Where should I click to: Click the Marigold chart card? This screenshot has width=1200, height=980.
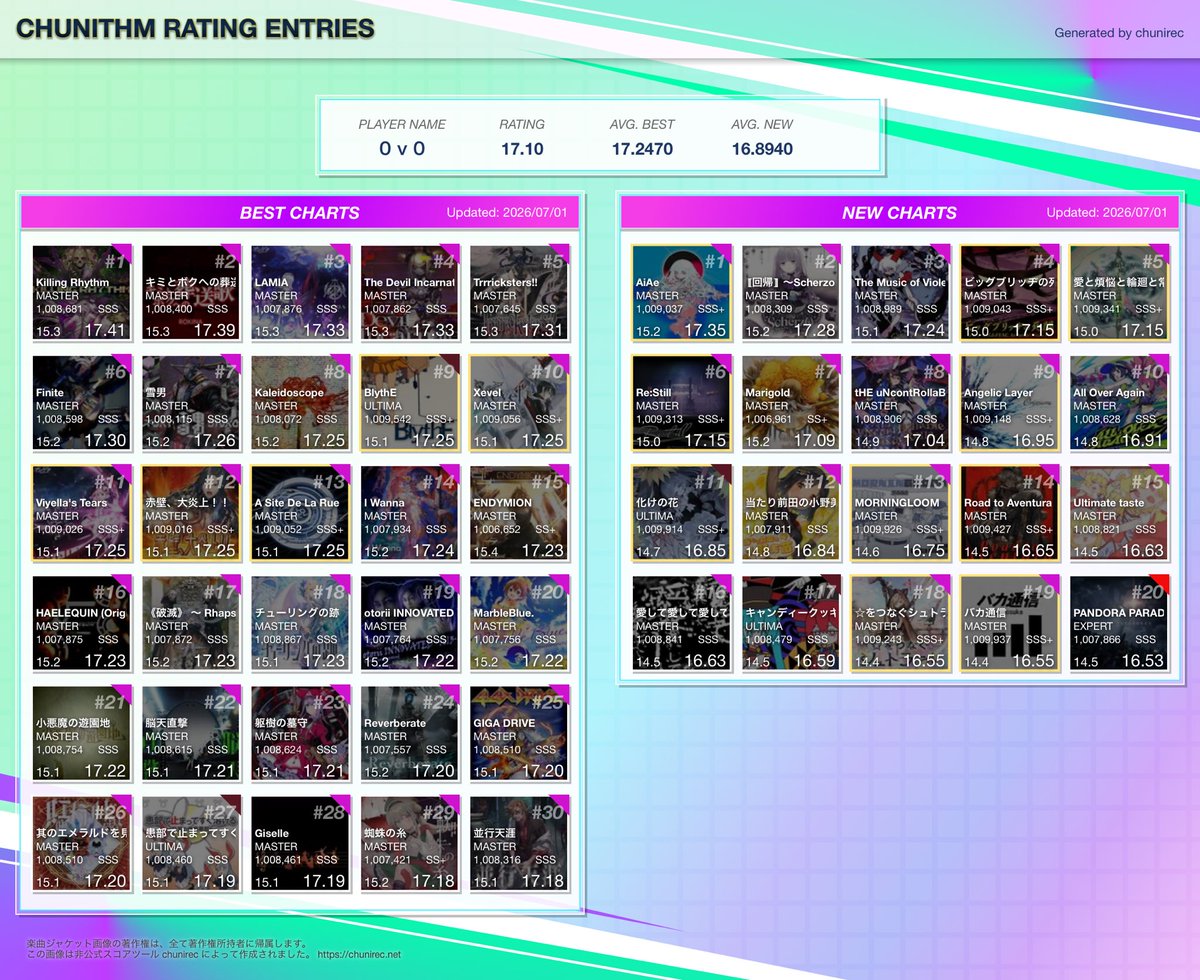[791, 402]
